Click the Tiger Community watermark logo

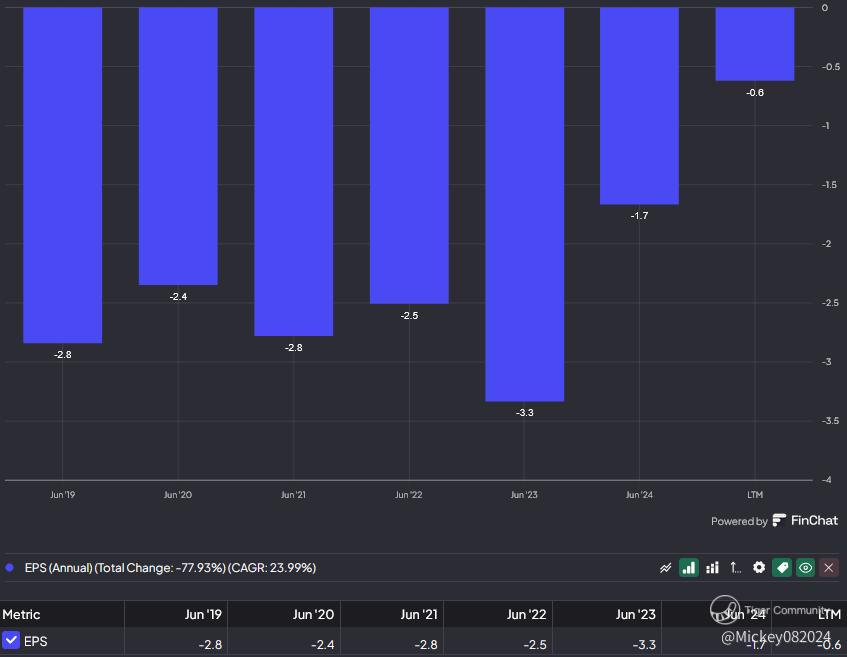pyautogui.click(x=724, y=609)
